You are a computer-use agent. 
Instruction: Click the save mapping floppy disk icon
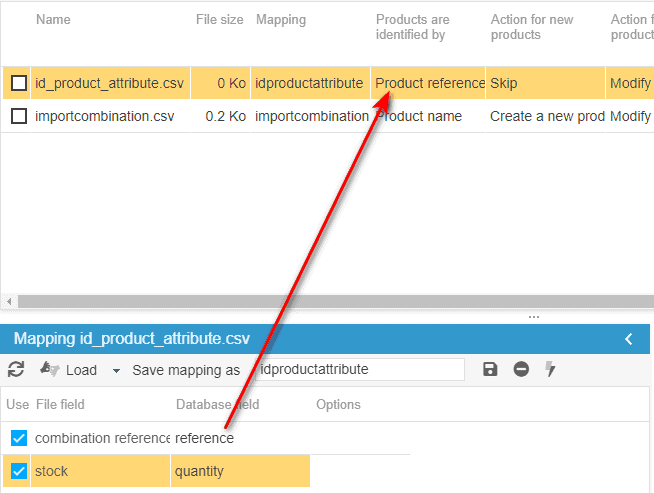click(490, 369)
